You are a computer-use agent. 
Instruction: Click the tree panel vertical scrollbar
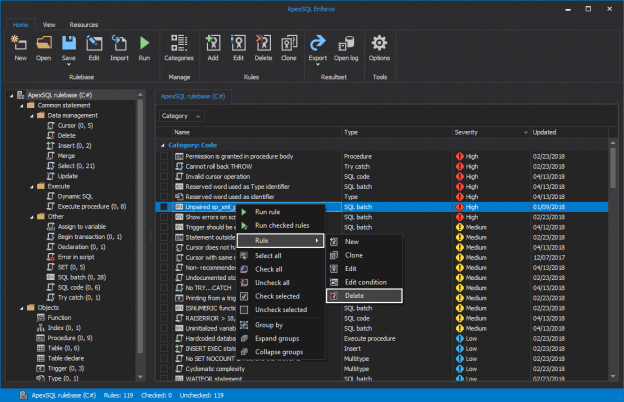click(x=140, y=226)
